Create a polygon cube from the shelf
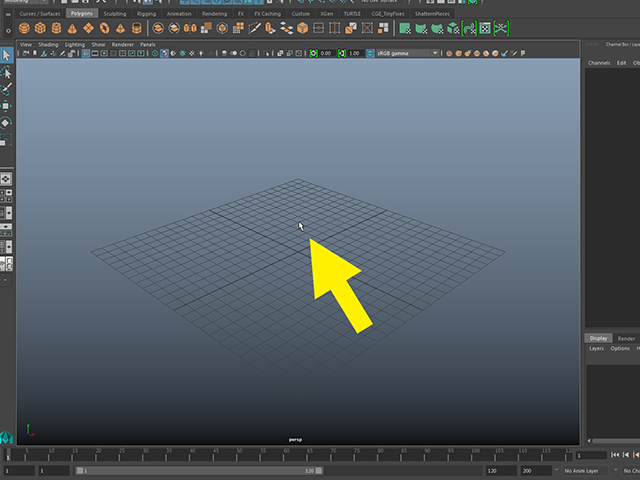 (40, 28)
